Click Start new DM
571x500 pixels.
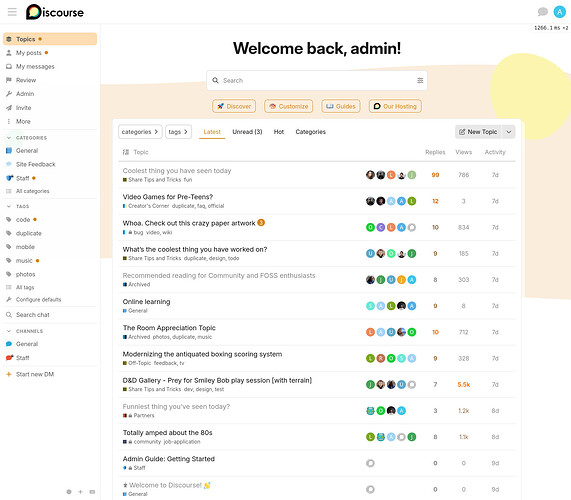50,374
